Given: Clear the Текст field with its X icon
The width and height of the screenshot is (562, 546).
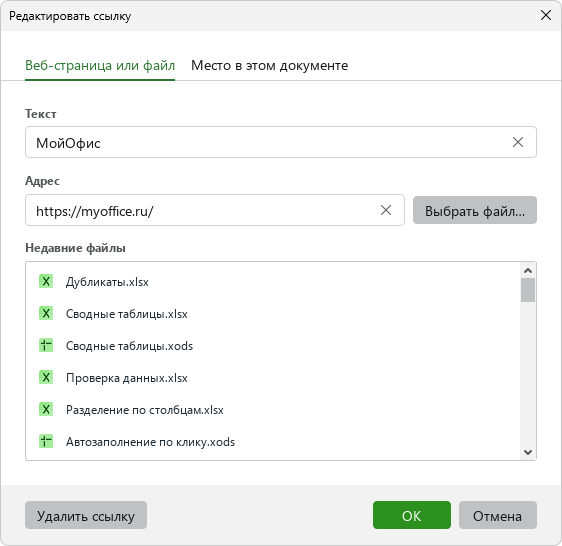Looking at the screenshot, I should click(518, 142).
